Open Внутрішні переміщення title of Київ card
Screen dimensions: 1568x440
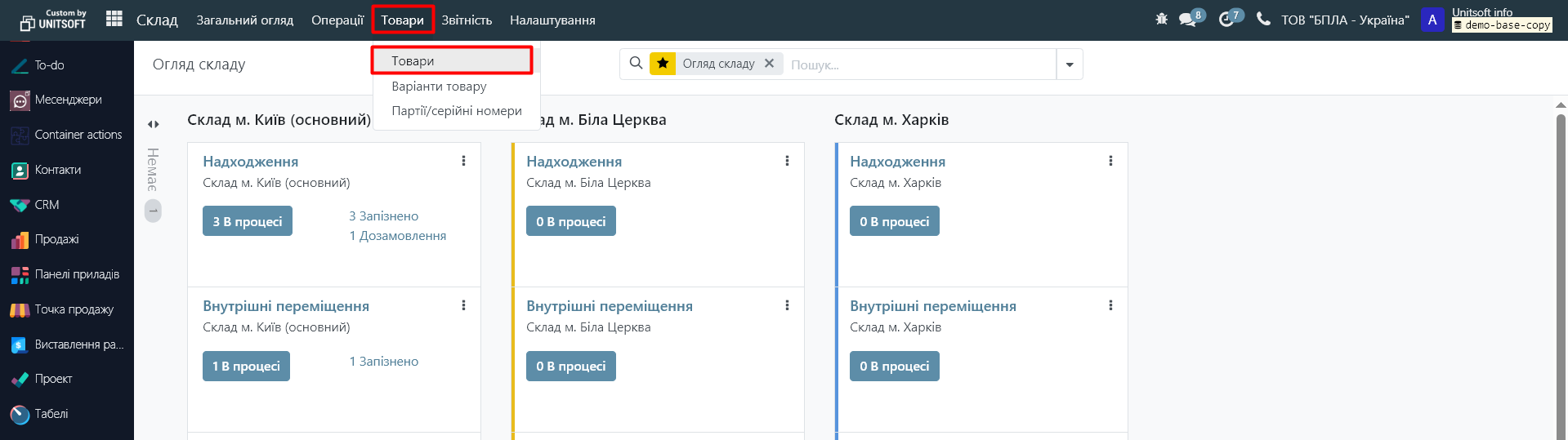(x=286, y=306)
